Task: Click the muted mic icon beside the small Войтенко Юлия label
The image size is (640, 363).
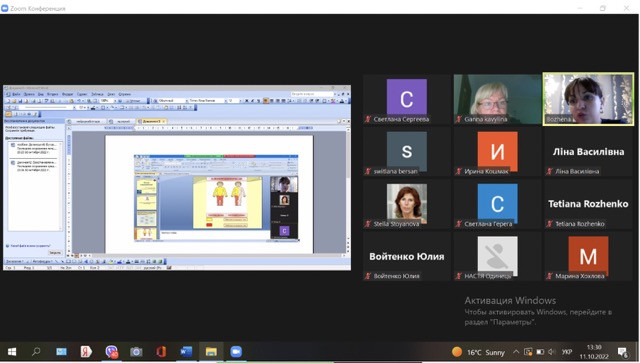Action: coord(368,276)
